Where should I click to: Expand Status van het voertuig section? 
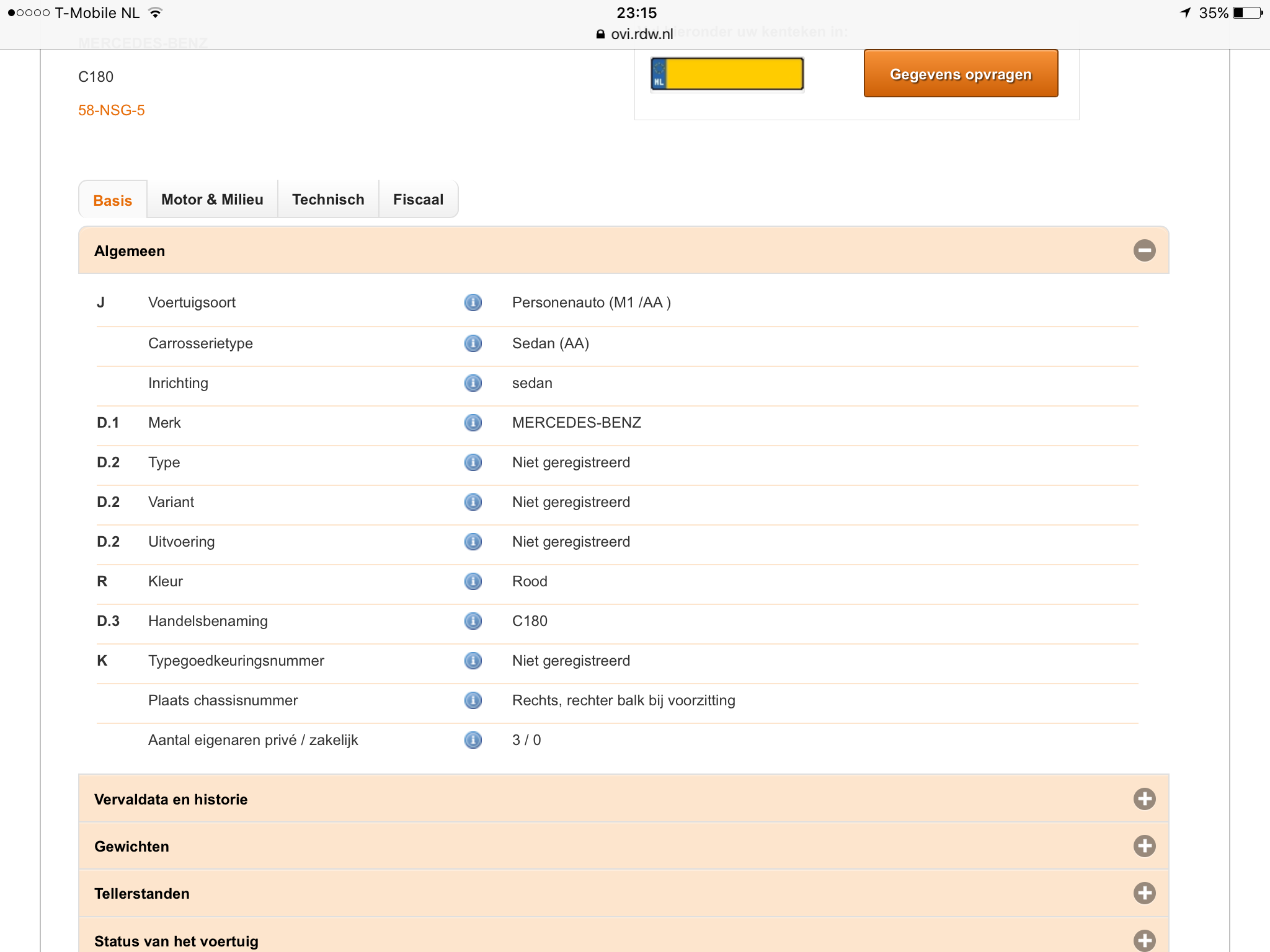click(1145, 940)
